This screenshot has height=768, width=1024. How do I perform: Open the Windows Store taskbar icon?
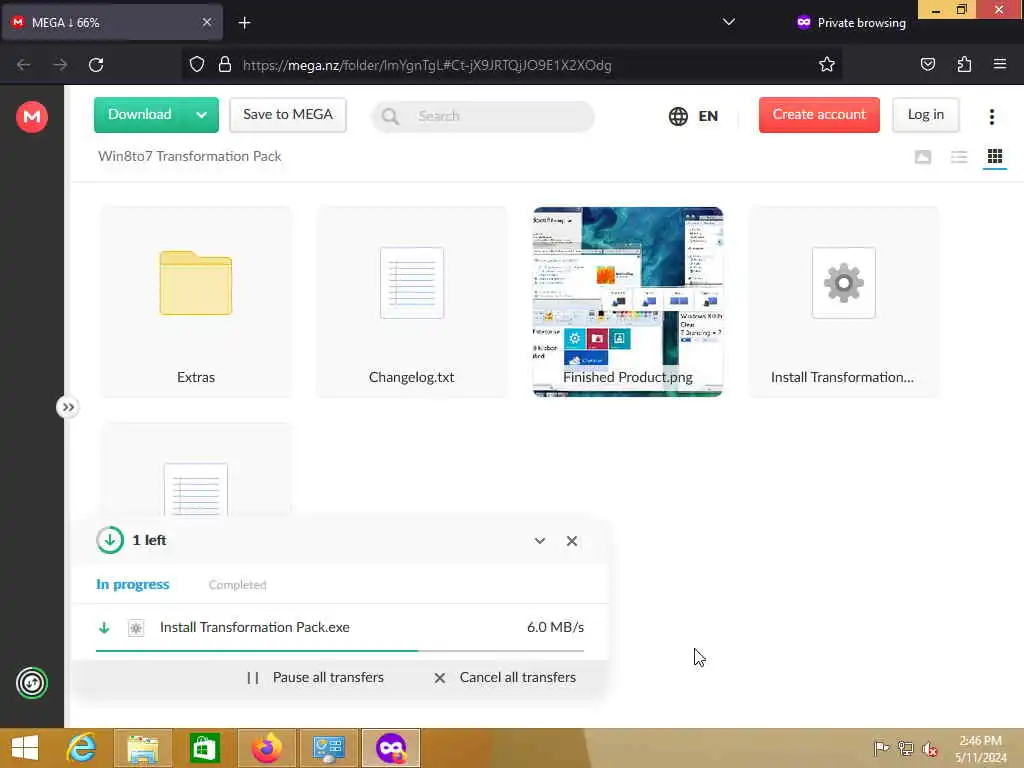point(204,748)
